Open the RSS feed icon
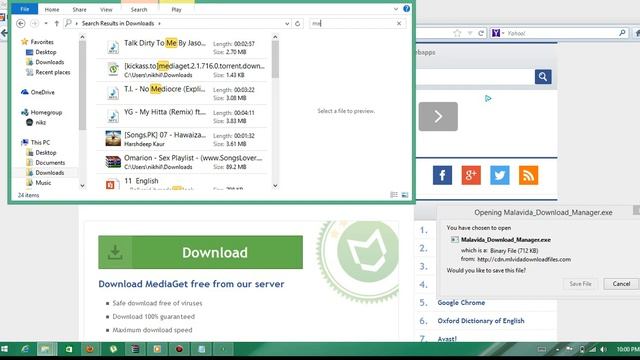The height and width of the screenshot is (360, 640). pos(528,176)
